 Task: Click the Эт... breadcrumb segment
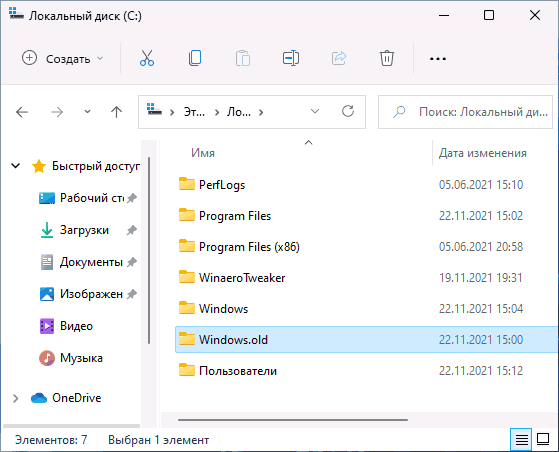point(194,112)
